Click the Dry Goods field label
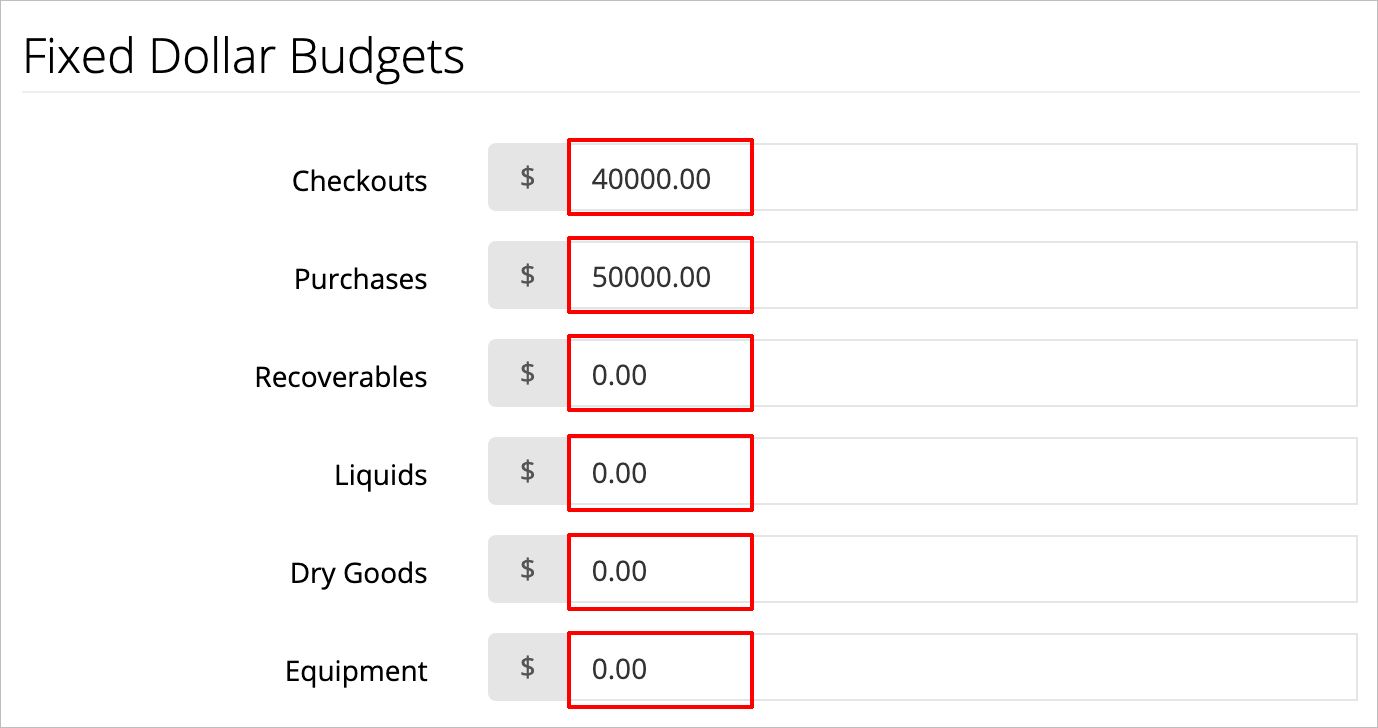Viewport: 1378px width, 728px height. coord(358,573)
